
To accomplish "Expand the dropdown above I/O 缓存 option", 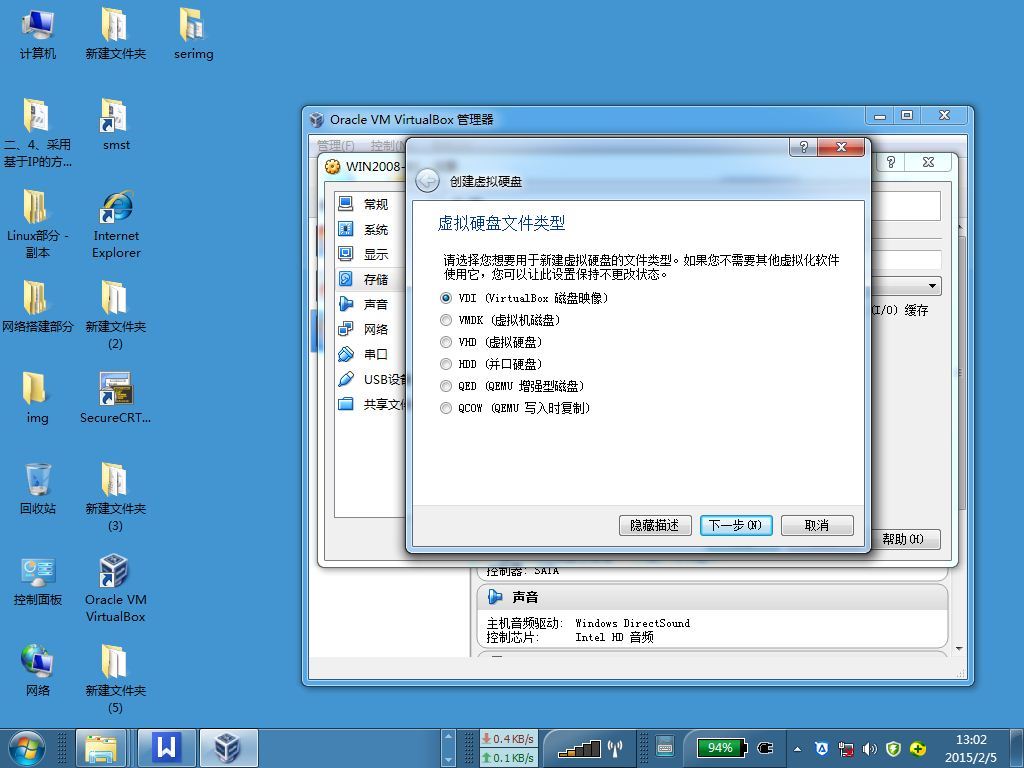I will click(x=932, y=285).
